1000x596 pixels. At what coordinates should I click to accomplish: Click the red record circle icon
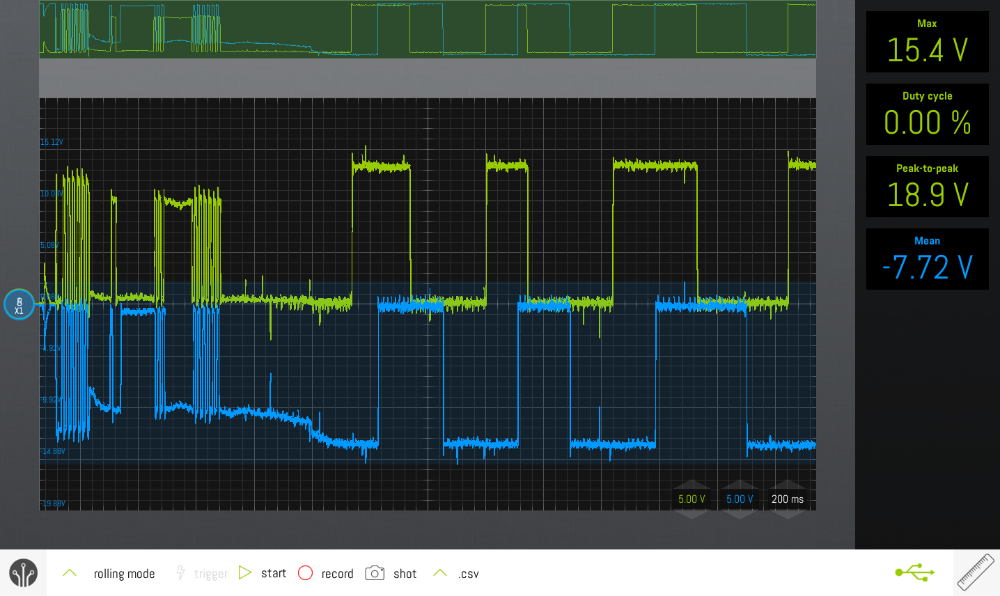coord(305,572)
